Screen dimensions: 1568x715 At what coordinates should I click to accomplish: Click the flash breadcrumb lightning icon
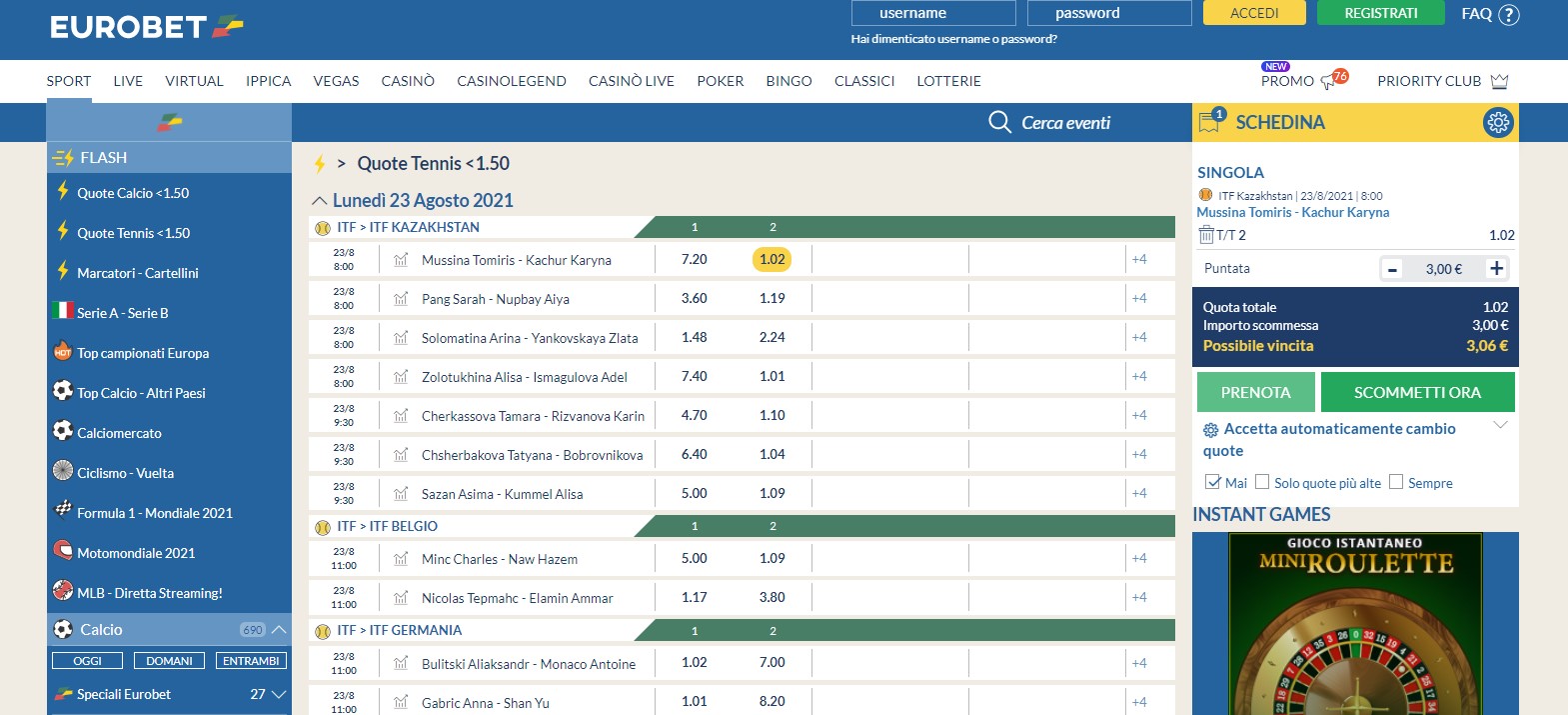tap(320, 164)
